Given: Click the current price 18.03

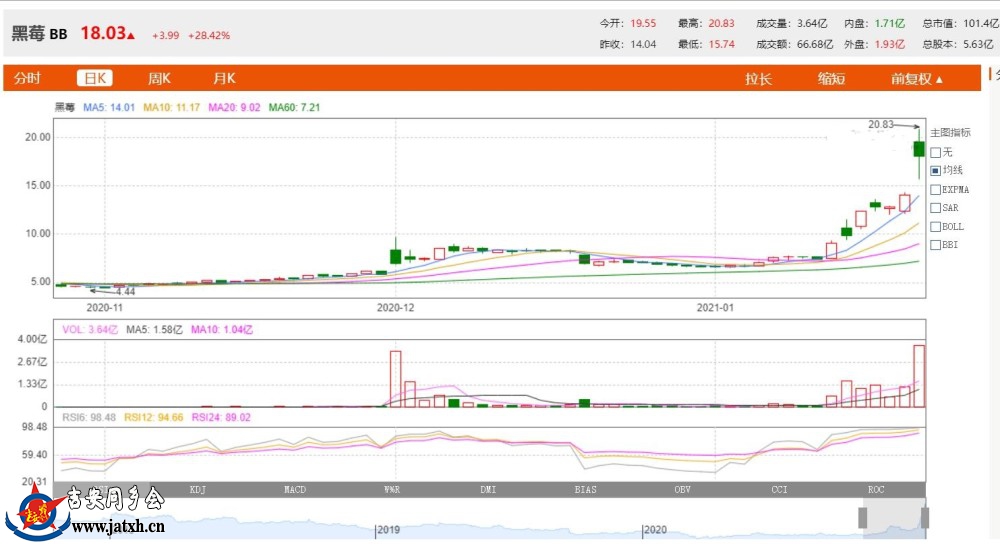Looking at the screenshot, I should 103,33.
